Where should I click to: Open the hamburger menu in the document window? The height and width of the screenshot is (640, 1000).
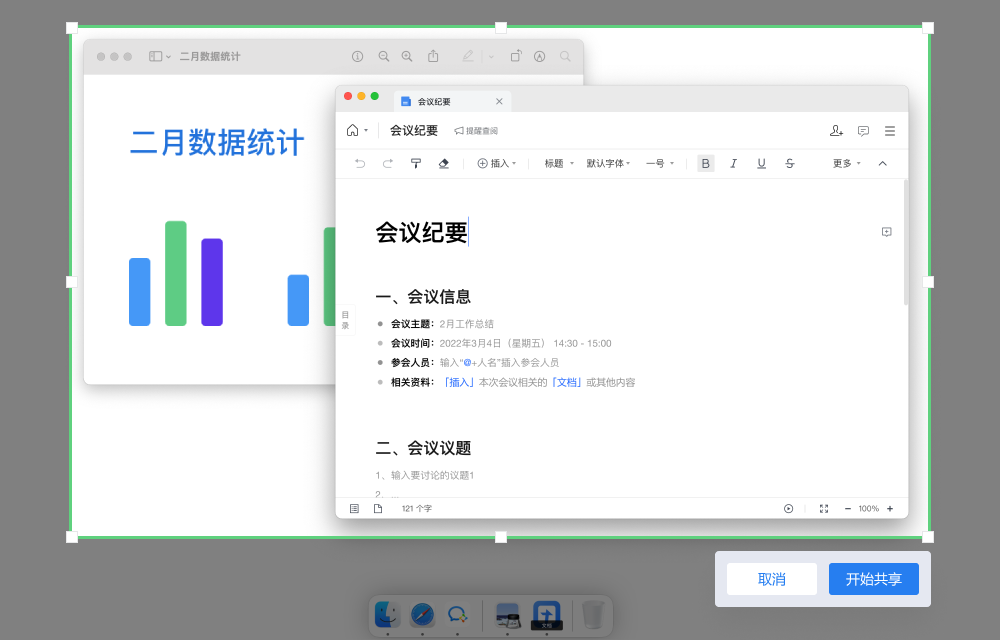[890, 131]
